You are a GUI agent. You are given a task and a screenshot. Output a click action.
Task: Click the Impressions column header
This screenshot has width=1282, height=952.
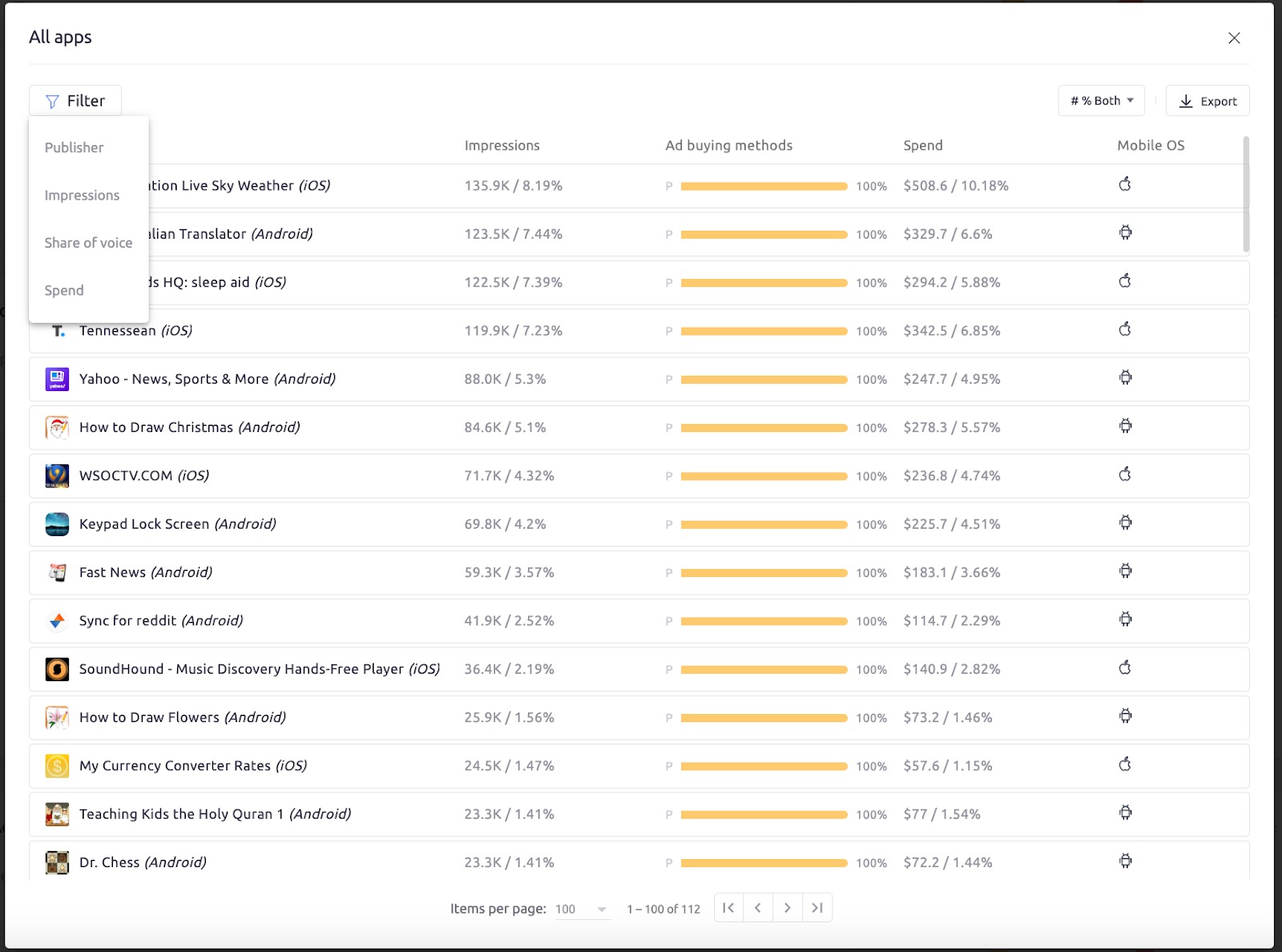pos(502,145)
